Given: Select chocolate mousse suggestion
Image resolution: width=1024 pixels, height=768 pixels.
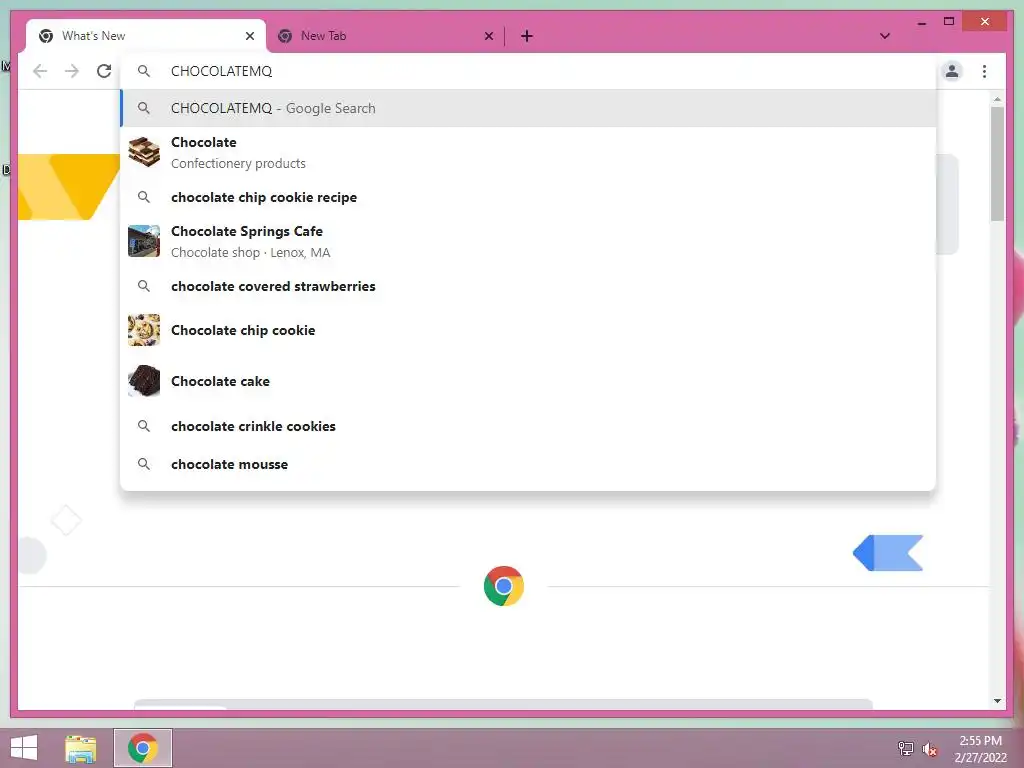Looking at the screenshot, I should [528, 464].
